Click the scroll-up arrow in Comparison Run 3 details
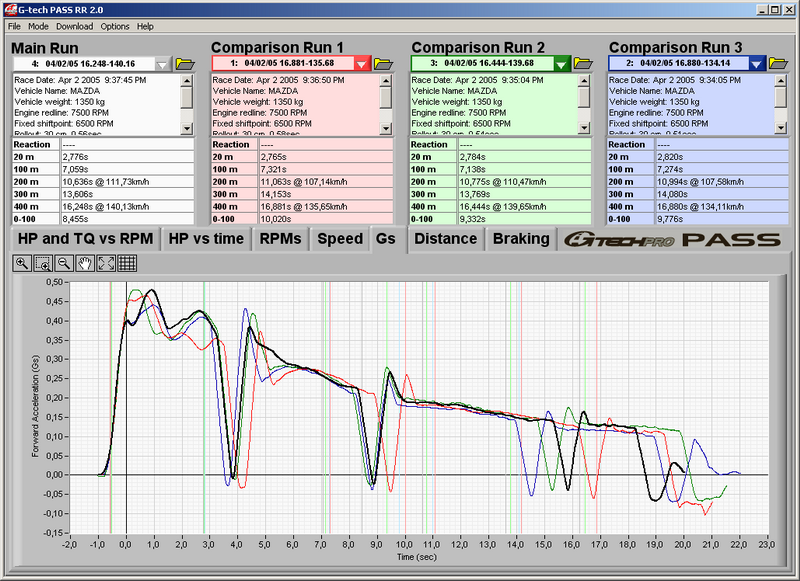The image size is (800, 581). click(x=781, y=81)
